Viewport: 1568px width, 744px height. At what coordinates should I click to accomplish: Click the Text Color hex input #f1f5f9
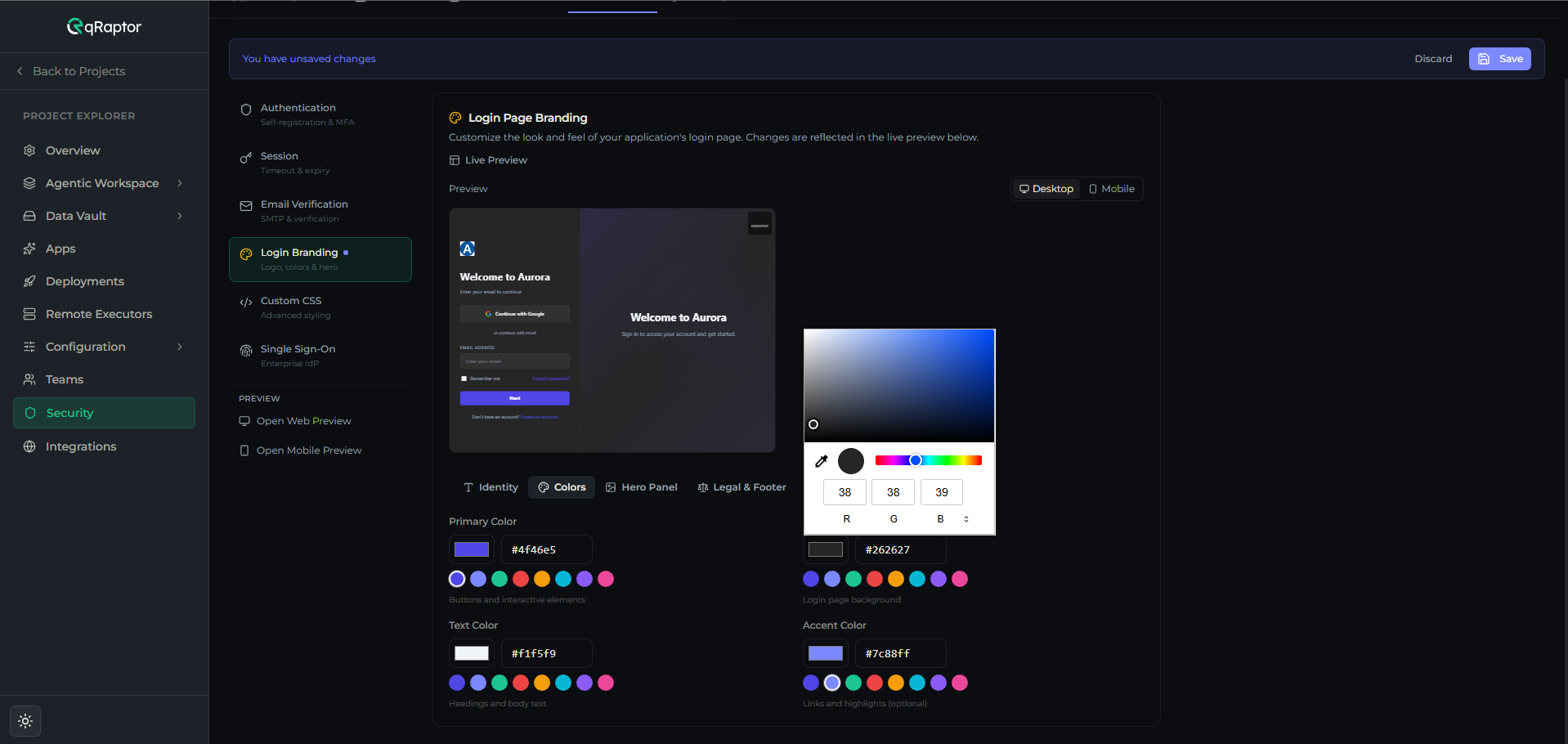(x=546, y=653)
